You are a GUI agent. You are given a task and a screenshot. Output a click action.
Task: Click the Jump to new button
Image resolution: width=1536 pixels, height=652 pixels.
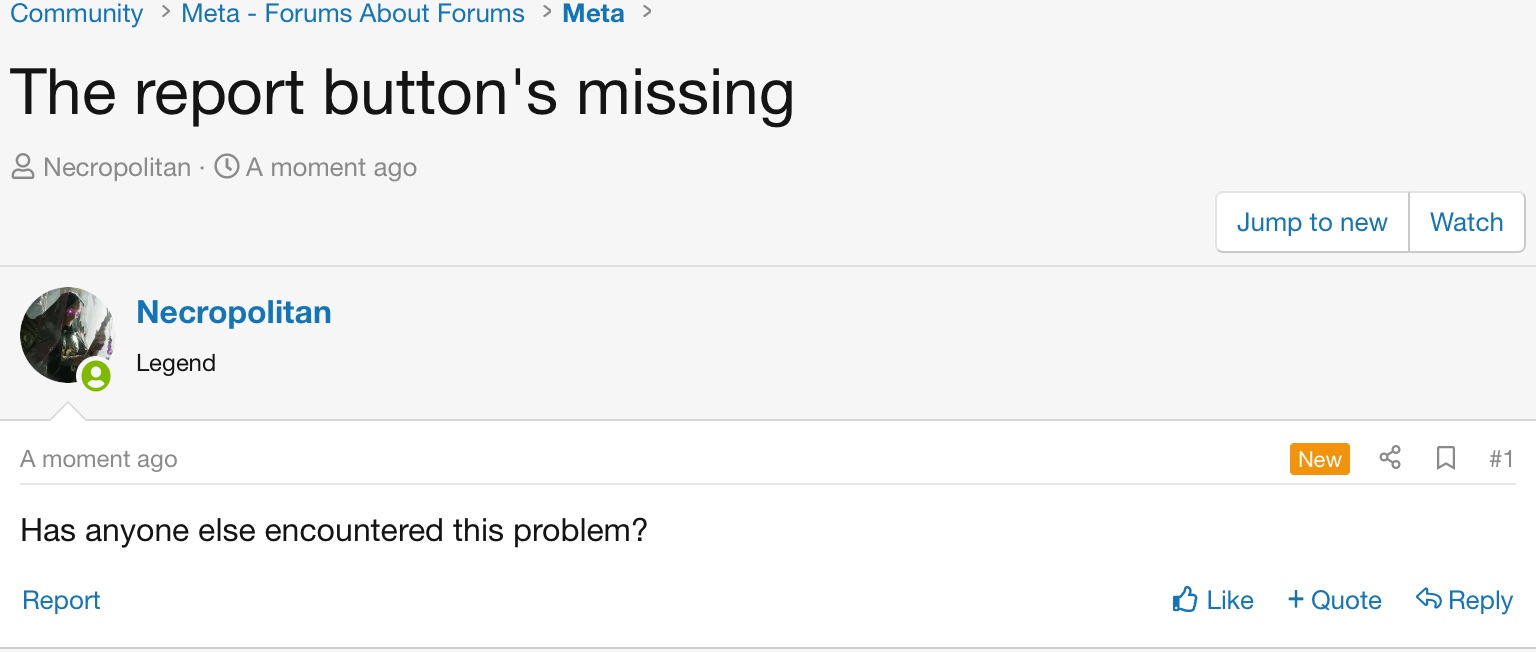[x=1311, y=222]
